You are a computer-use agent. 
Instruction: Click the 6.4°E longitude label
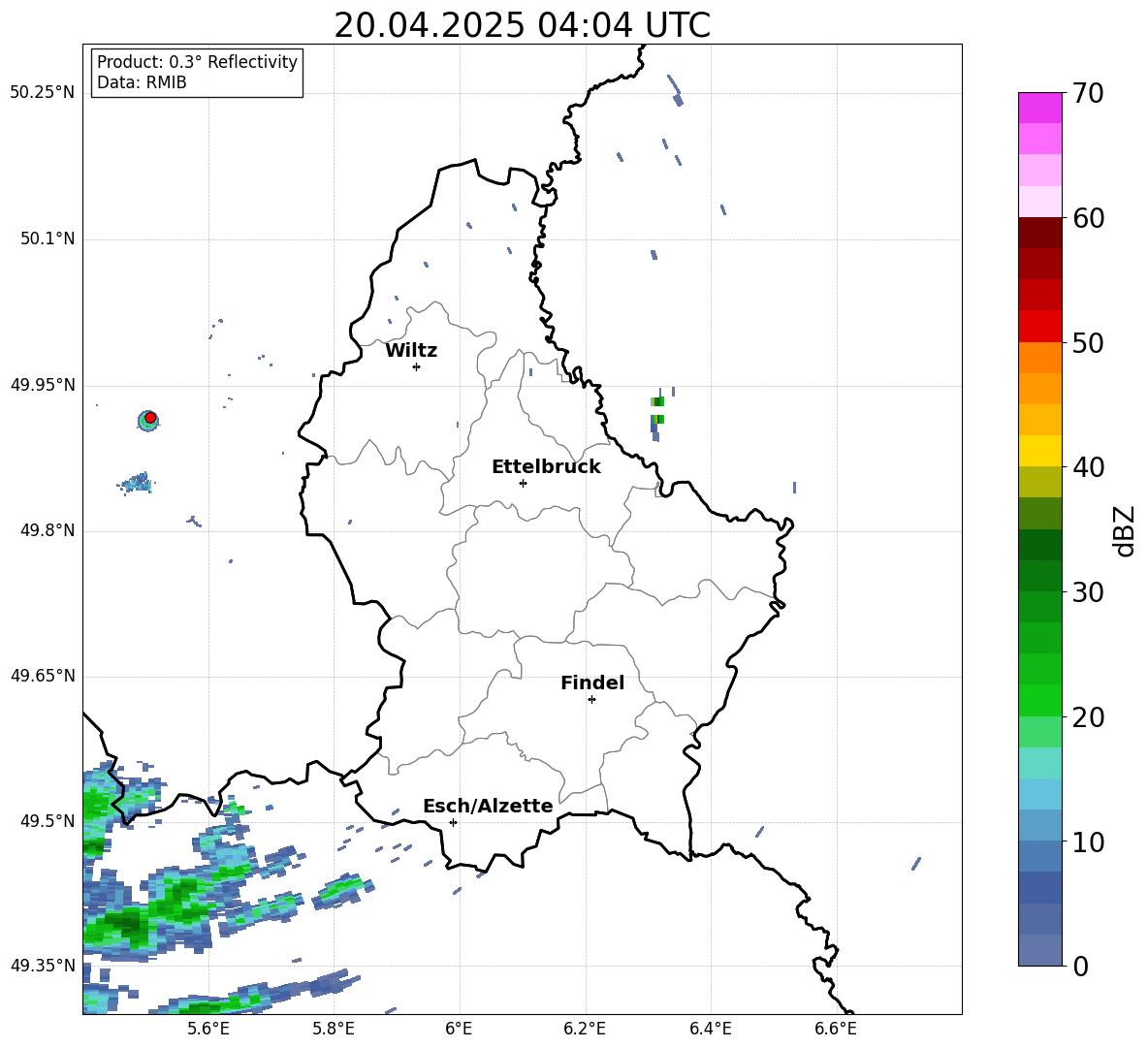click(x=710, y=1029)
